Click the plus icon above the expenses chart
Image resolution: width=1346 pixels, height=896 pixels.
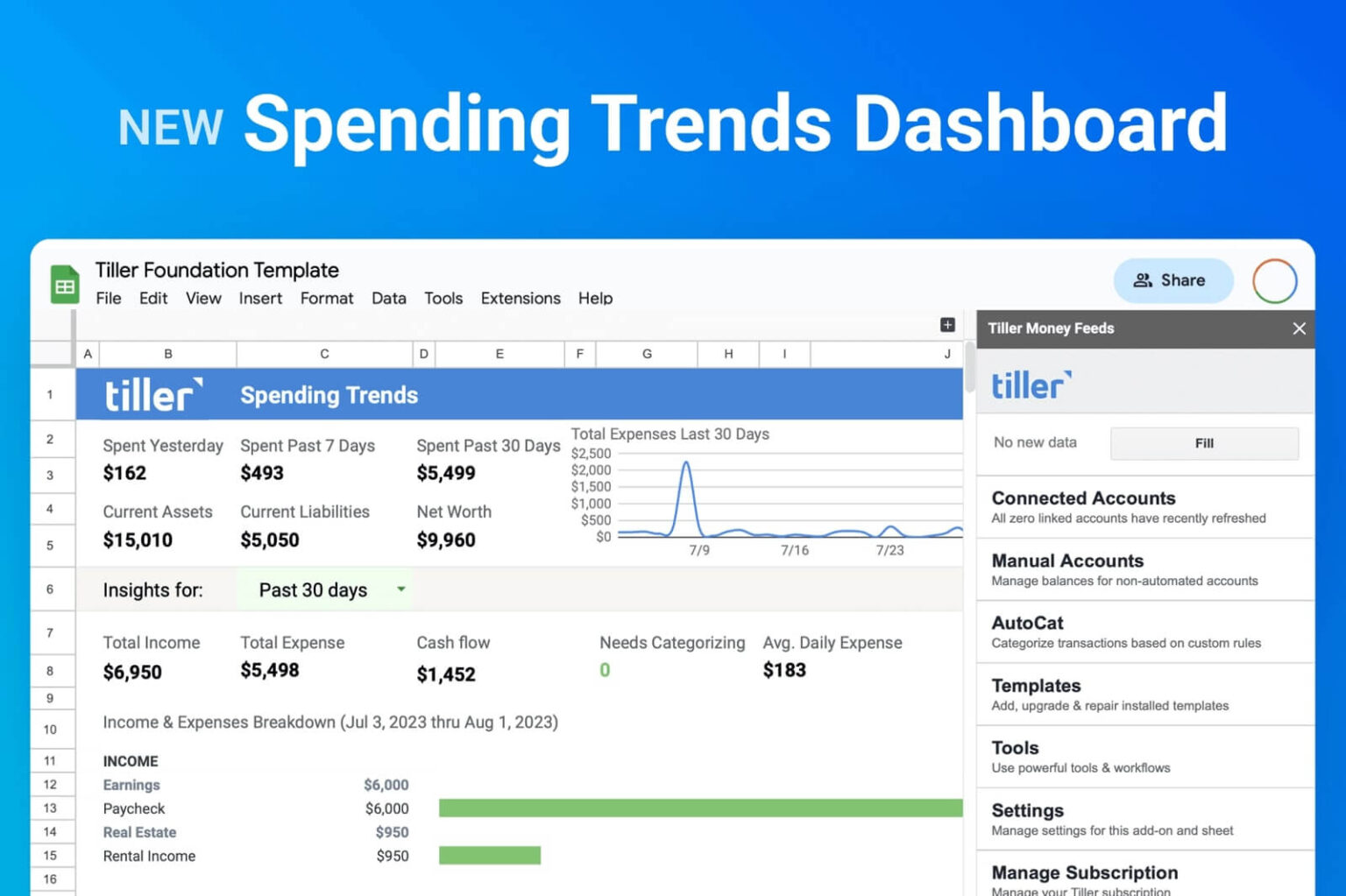947,324
